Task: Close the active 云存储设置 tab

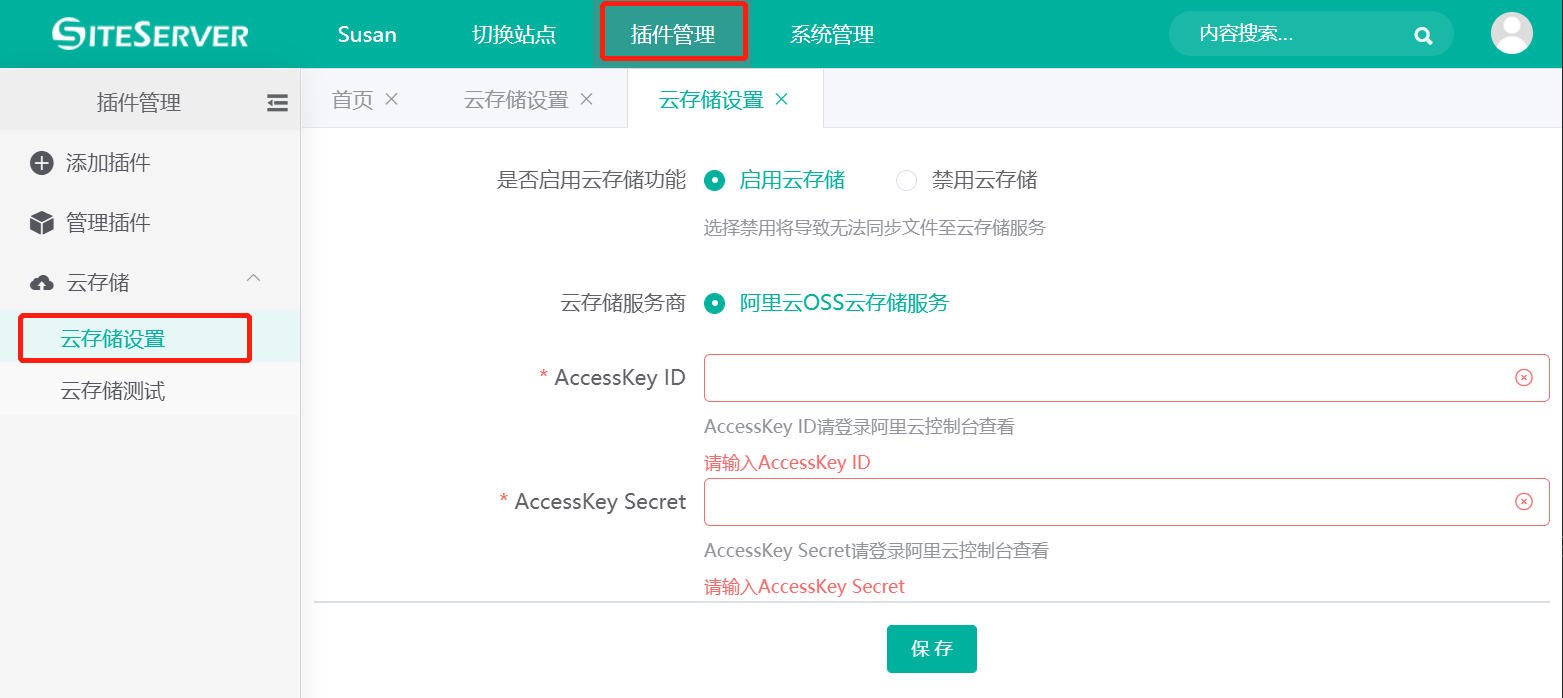Action: 782,99
